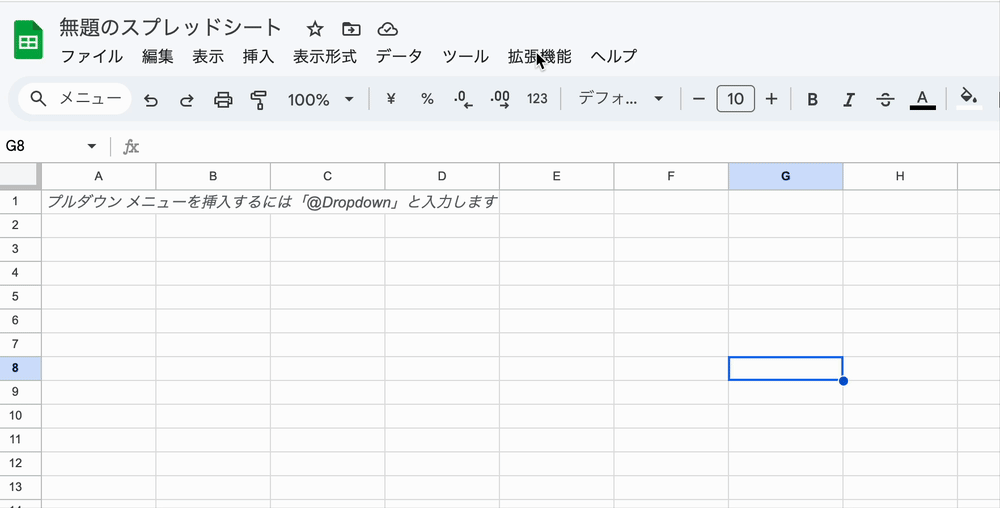Open the 表示形式 menu
Viewport: 1000px width, 508px height.
coord(325,56)
